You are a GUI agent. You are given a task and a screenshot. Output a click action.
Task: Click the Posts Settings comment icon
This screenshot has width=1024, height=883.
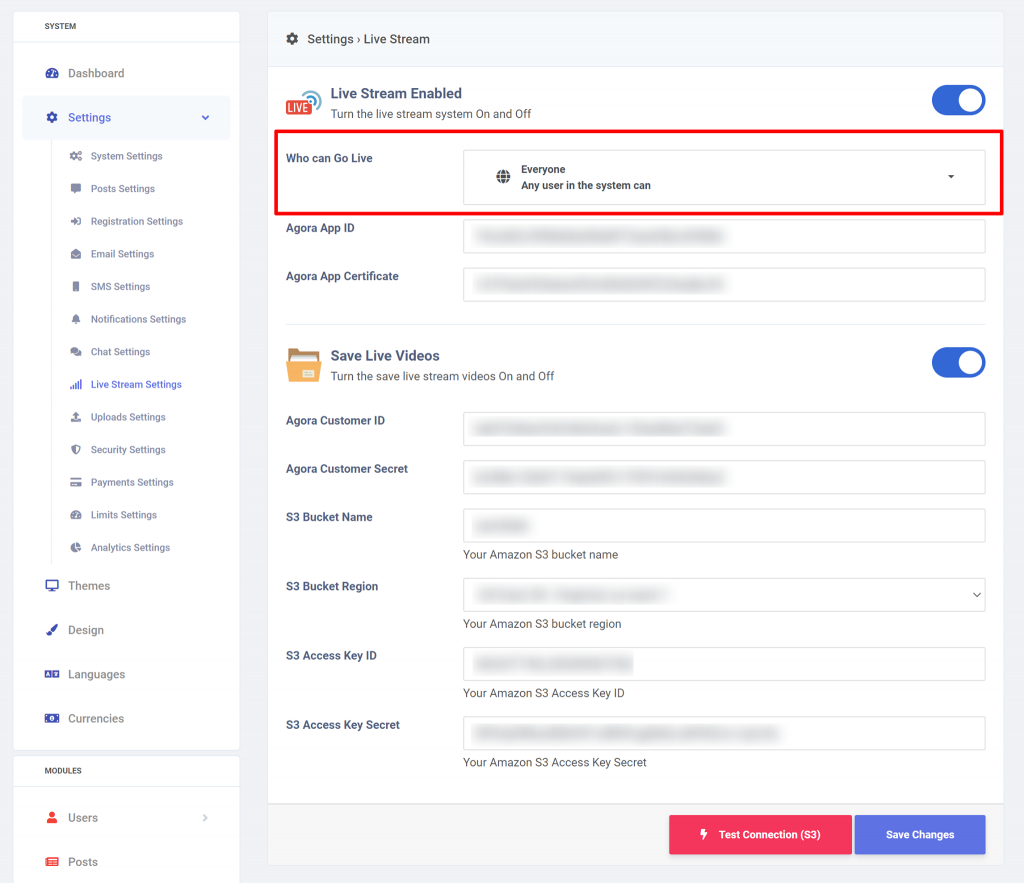click(76, 189)
